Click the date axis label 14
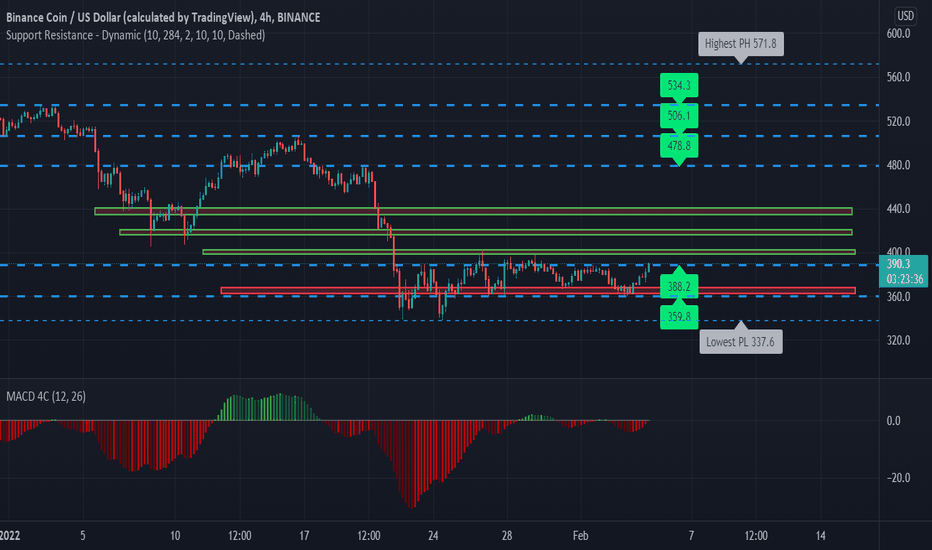Screen dimensions: 932x550 821,536
